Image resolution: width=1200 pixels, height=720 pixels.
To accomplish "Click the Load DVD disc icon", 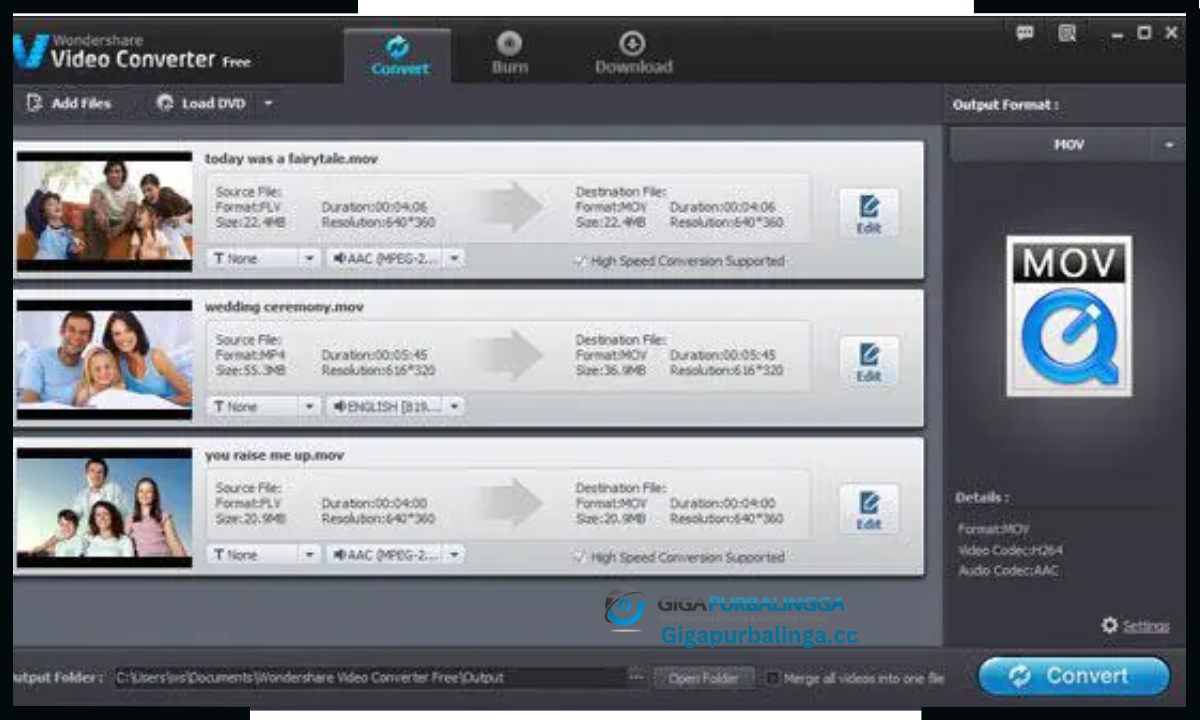I will 165,103.
